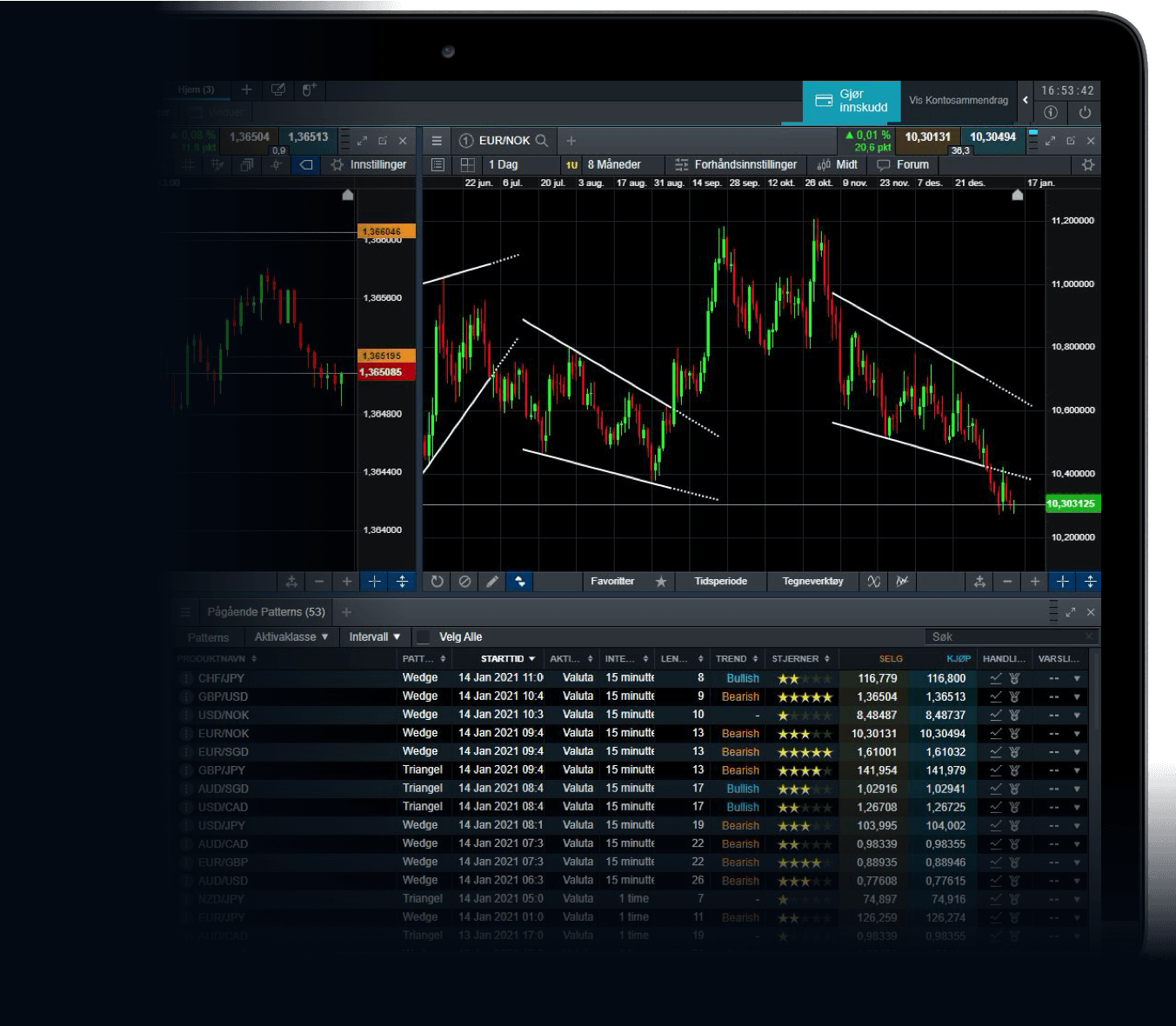This screenshot has width=1176, height=1026.
Task: Click the Favoritter star icon
Action: (x=661, y=582)
